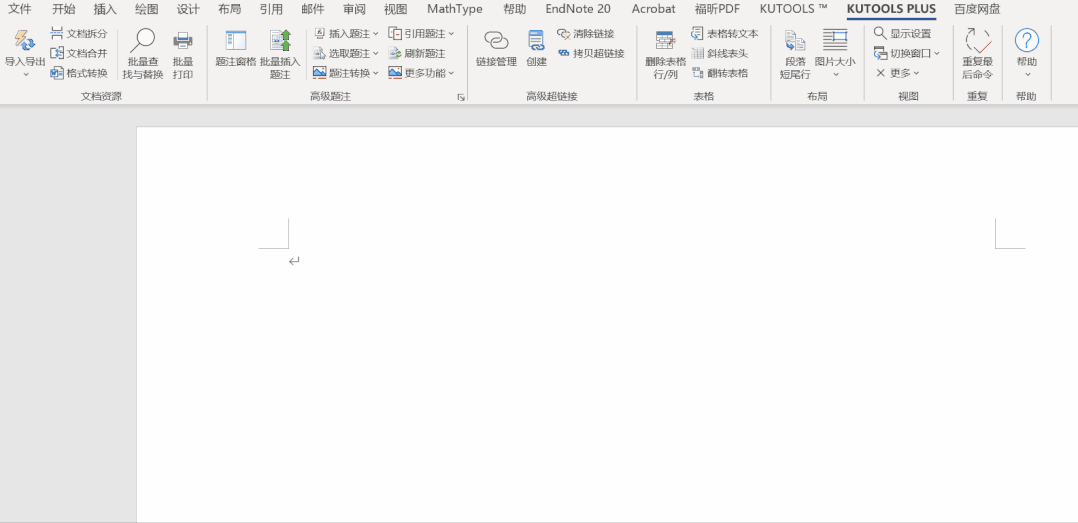The width and height of the screenshot is (1078, 523).
Task: Switch to the 插入 insert tab
Action: point(105,10)
